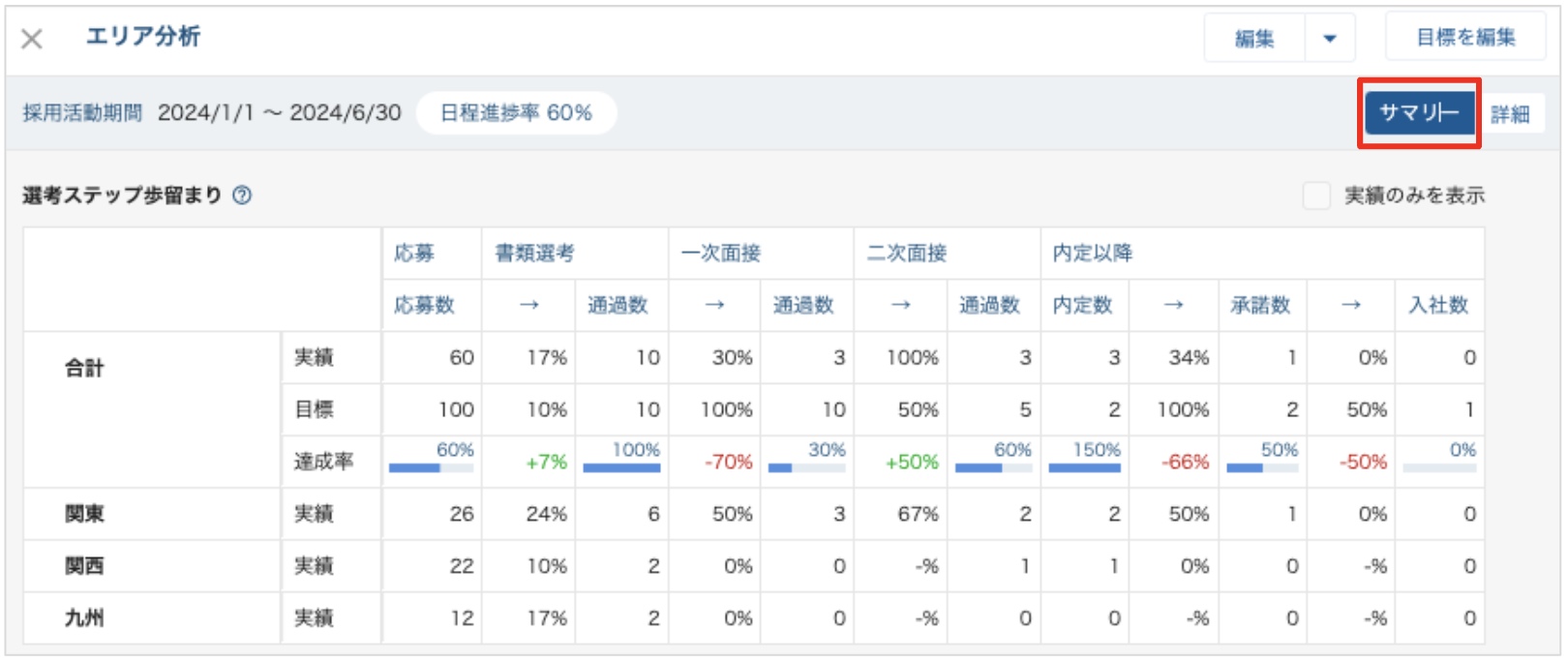1568x662 pixels.
Task: Click the 応募数 60% achievement progress bar
Action: [431, 468]
